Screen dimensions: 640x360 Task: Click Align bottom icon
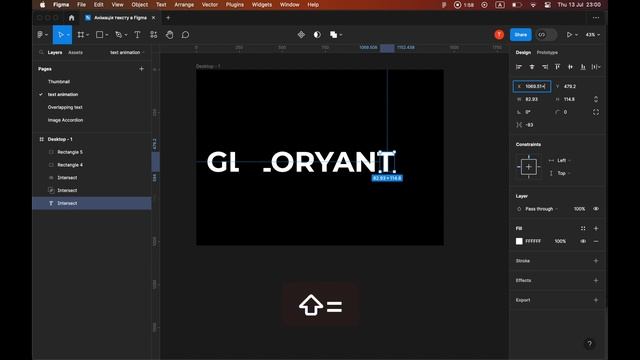pyautogui.click(x=583, y=67)
